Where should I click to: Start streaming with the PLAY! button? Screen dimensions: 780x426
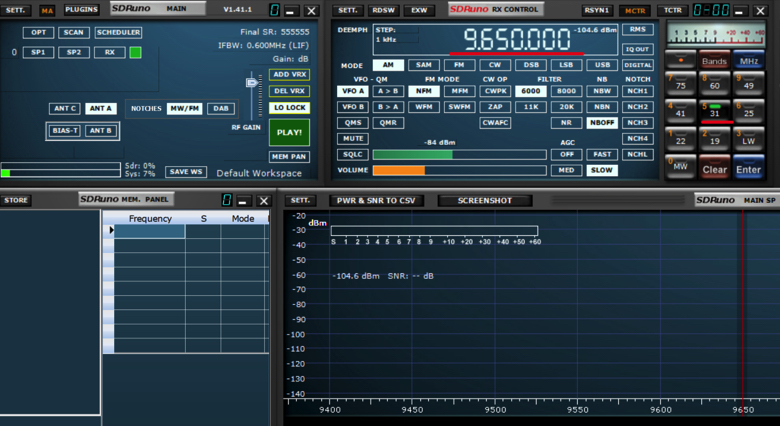click(x=289, y=132)
